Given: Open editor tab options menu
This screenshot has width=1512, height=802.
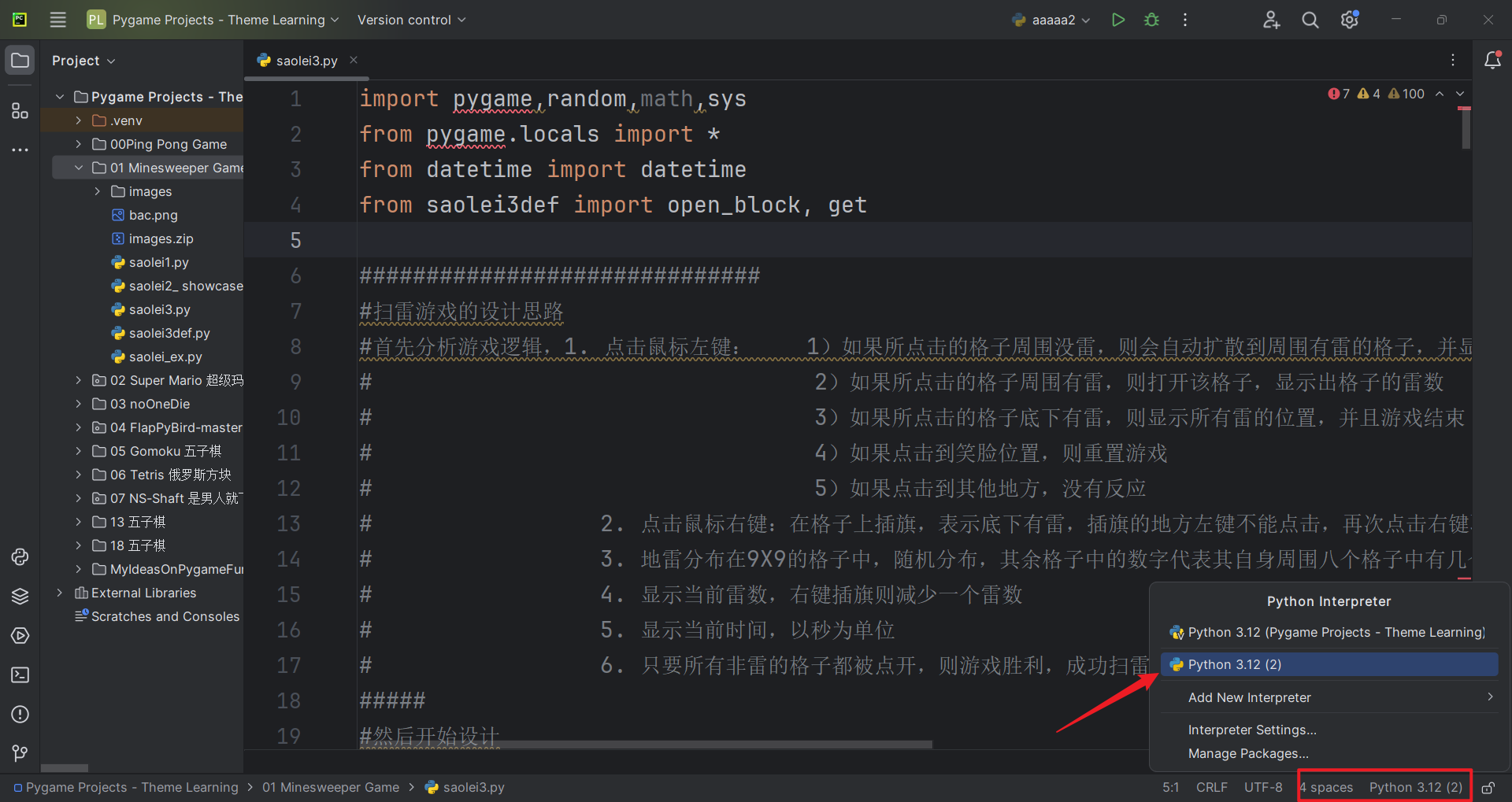Looking at the screenshot, I should (x=1453, y=60).
